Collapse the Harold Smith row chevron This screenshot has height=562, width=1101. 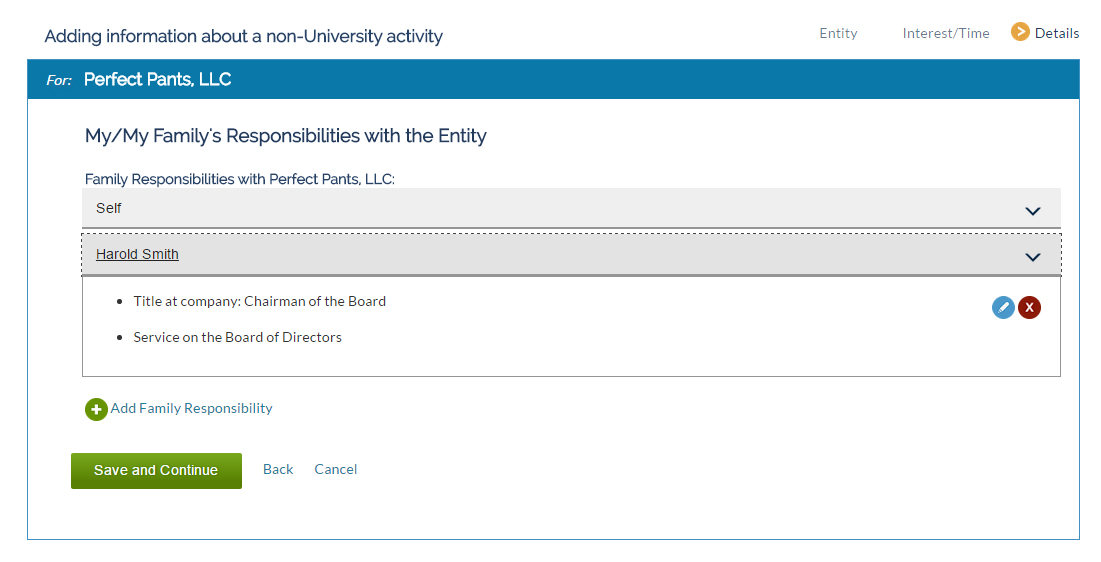(1032, 256)
